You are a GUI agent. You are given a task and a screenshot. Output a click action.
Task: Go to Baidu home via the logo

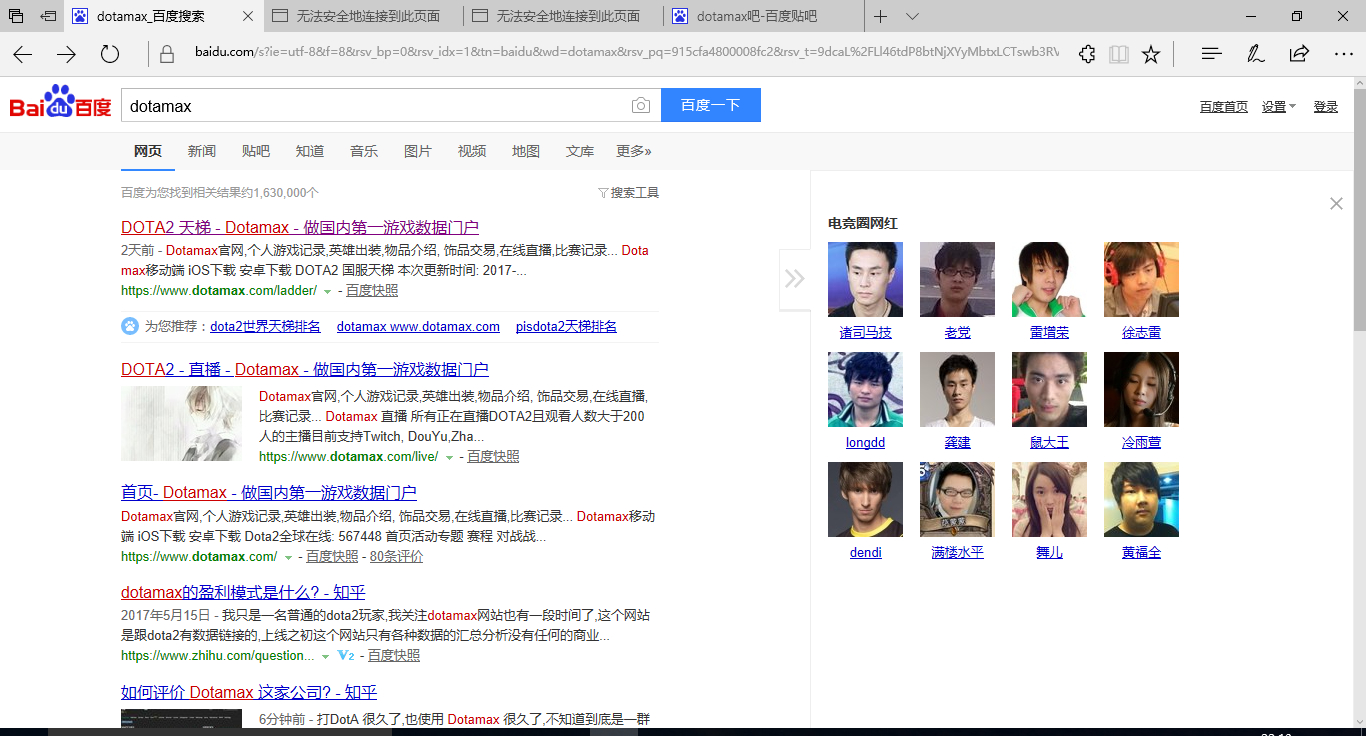pos(61,102)
